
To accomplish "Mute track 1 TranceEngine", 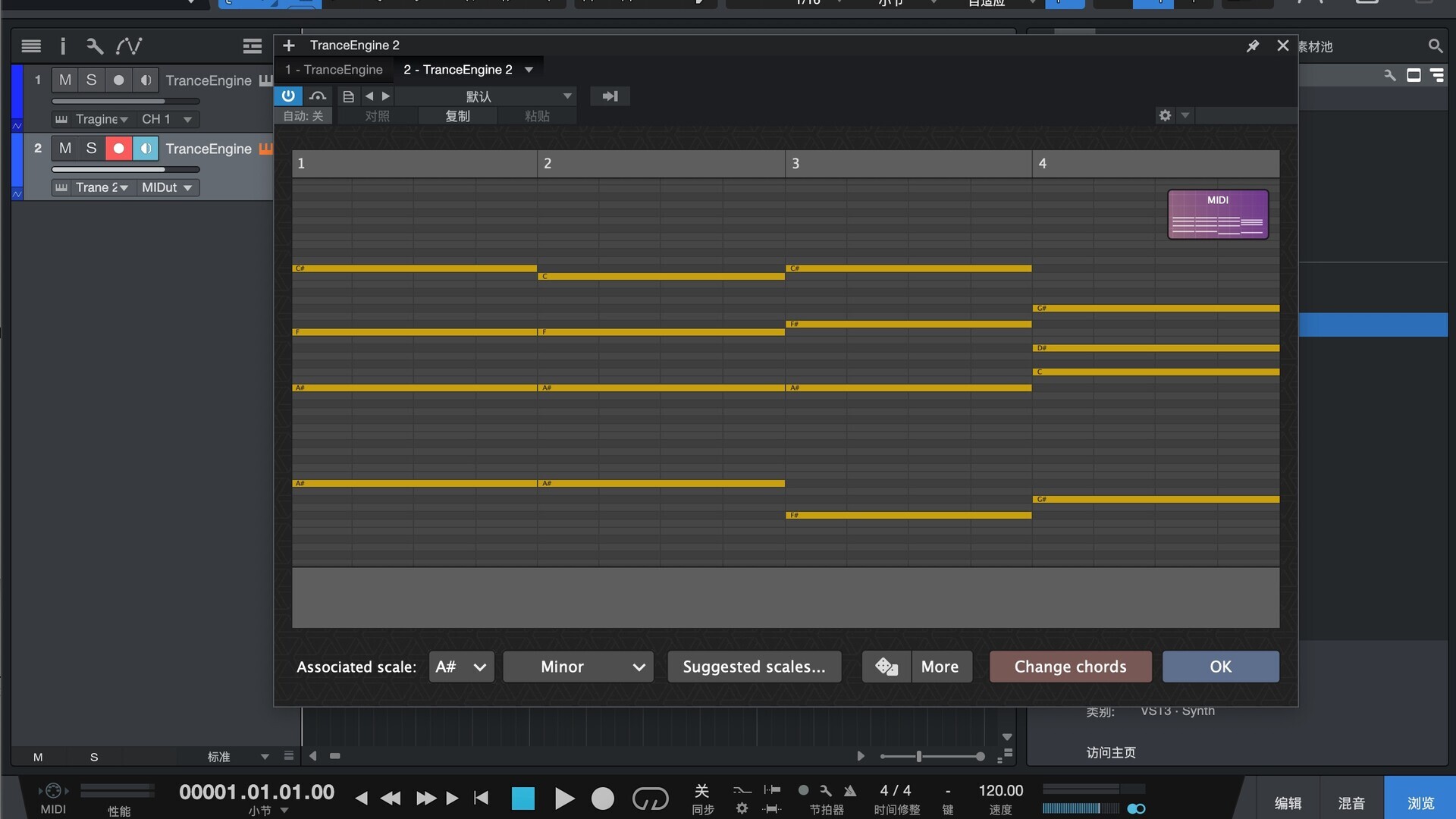I will click(x=65, y=80).
